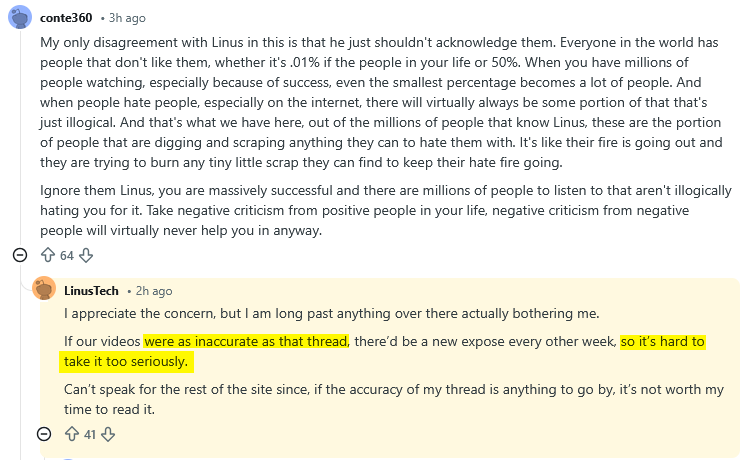Open LinusTech's orange avatar icon
Image resolution: width=742 pixels, height=460 pixels.
click(44, 288)
